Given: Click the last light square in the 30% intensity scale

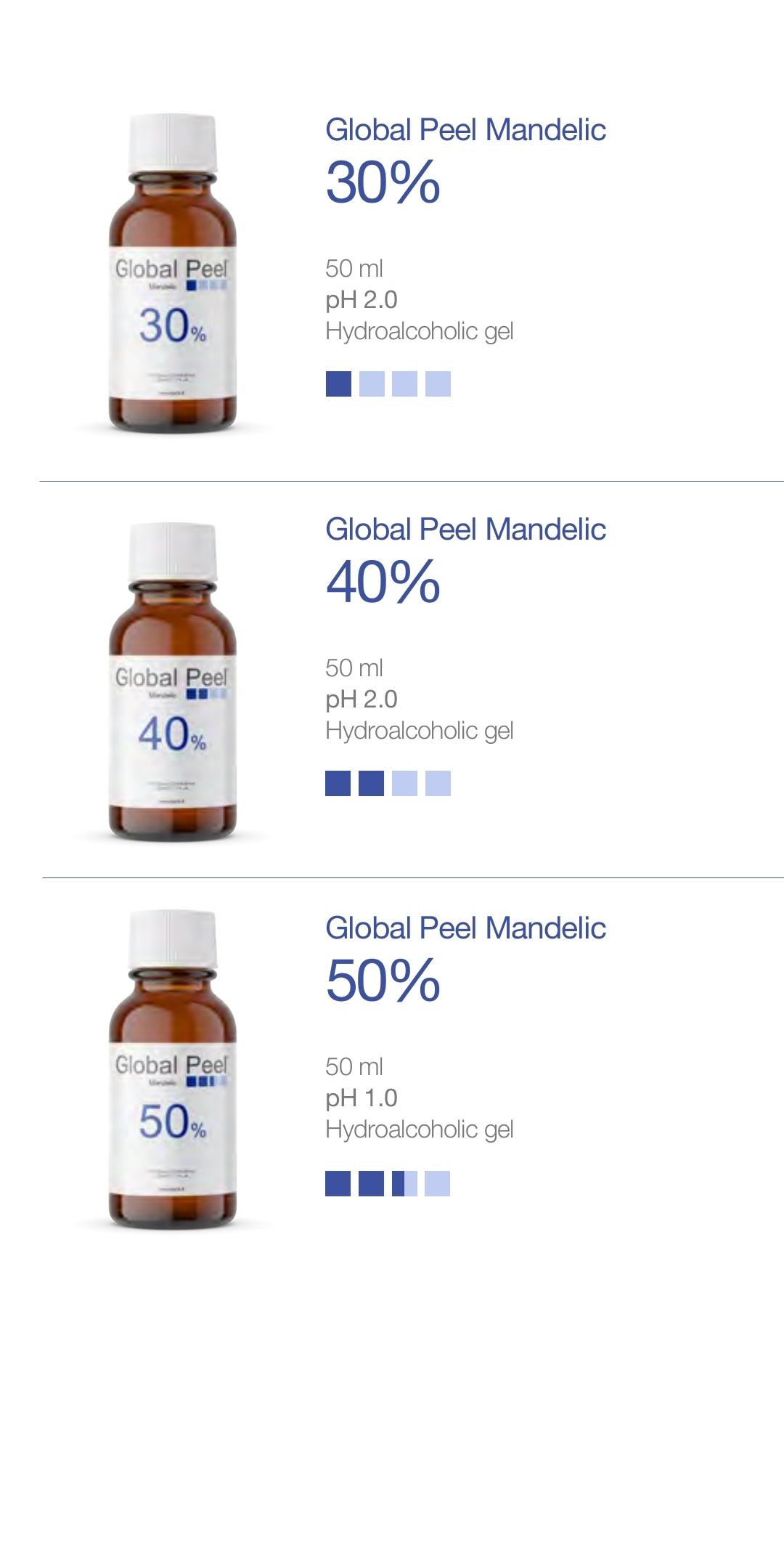Looking at the screenshot, I should pyautogui.click(x=438, y=384).
